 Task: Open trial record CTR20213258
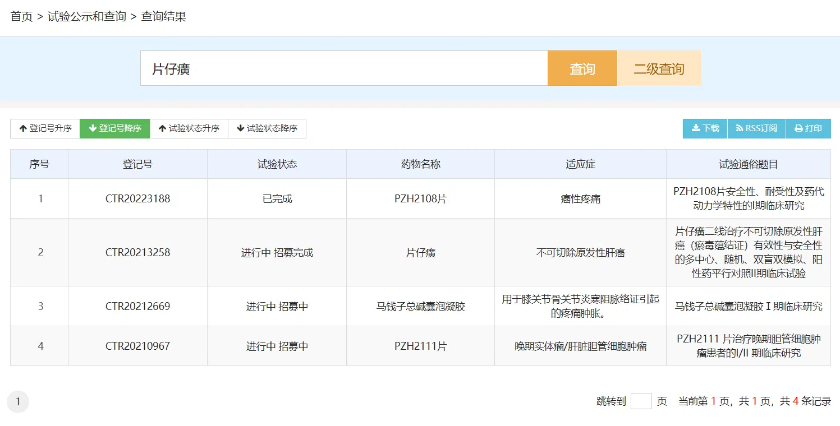tap(138, 253)
